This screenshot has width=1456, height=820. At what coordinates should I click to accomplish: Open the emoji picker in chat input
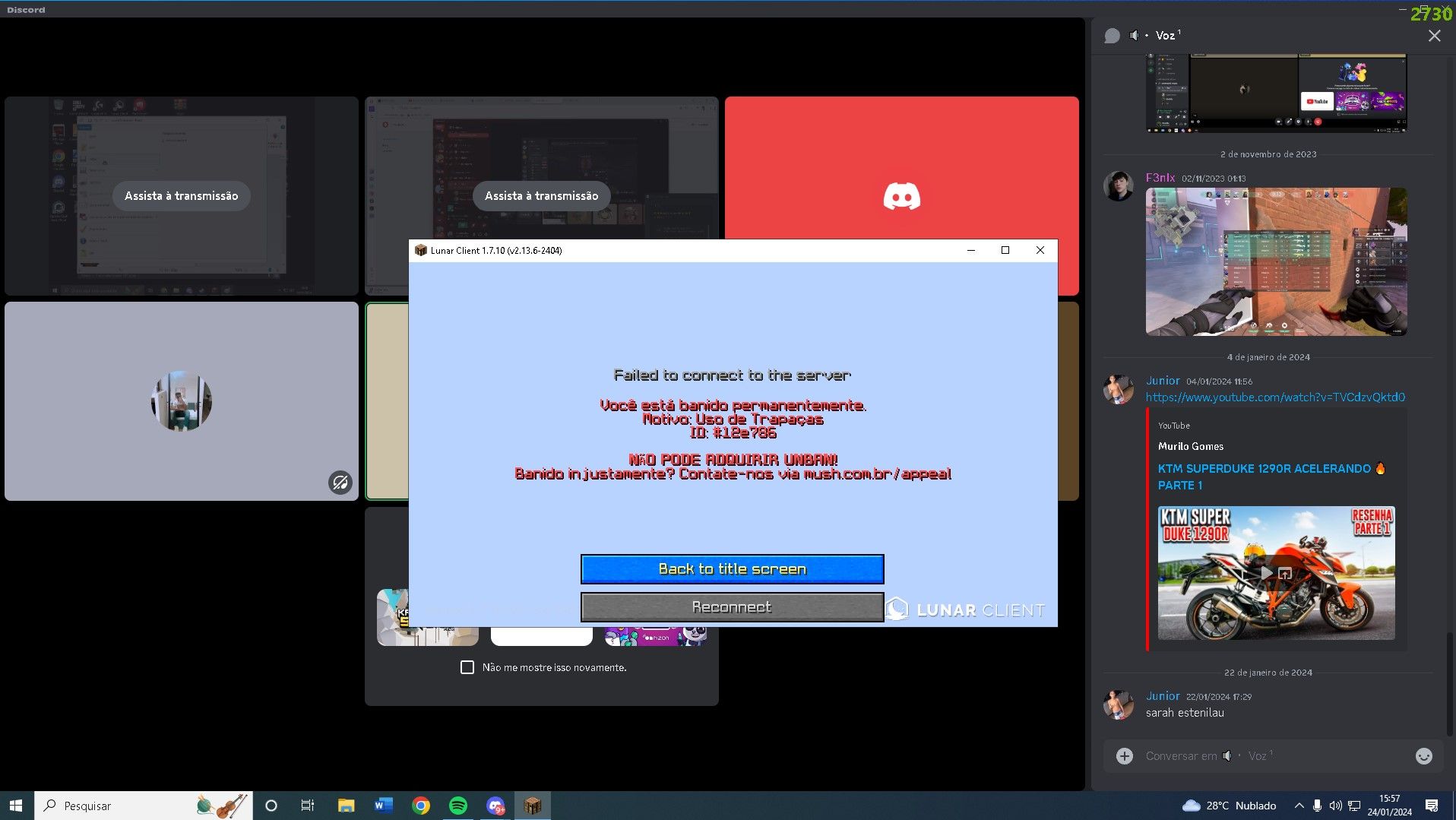point(1423,755)
